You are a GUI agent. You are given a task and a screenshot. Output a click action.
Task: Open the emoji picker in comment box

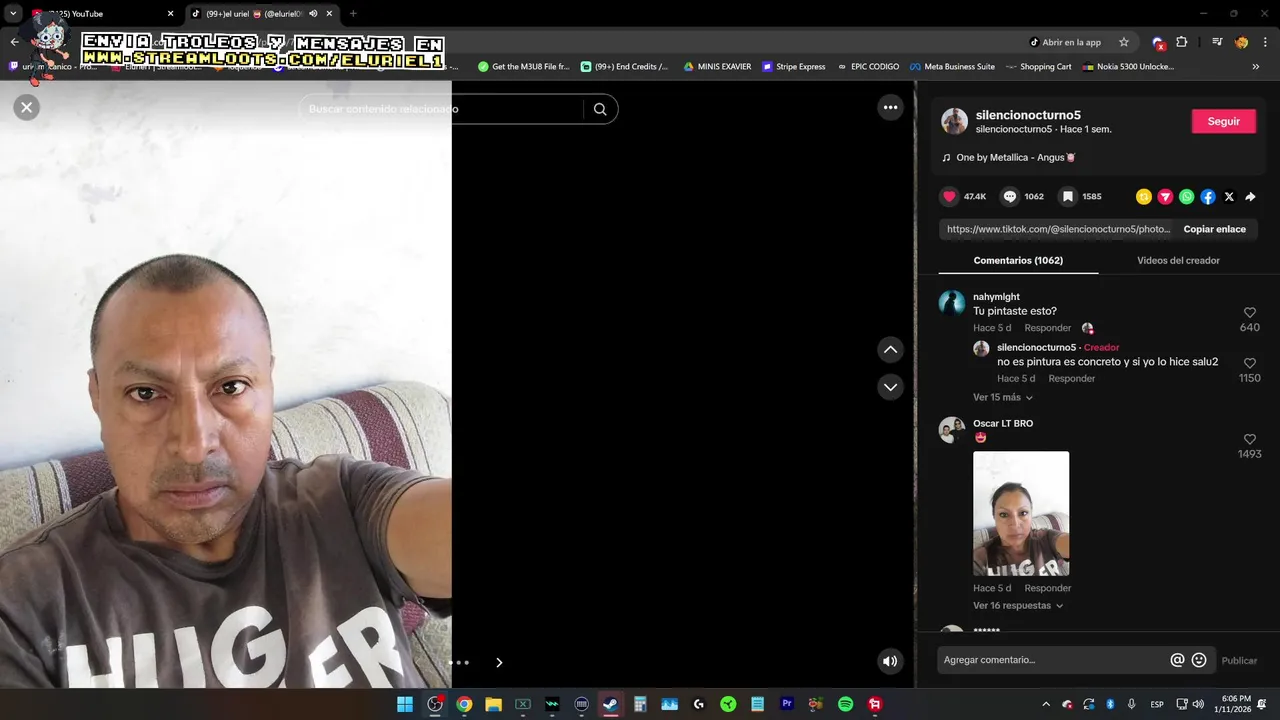(1199, 660)
